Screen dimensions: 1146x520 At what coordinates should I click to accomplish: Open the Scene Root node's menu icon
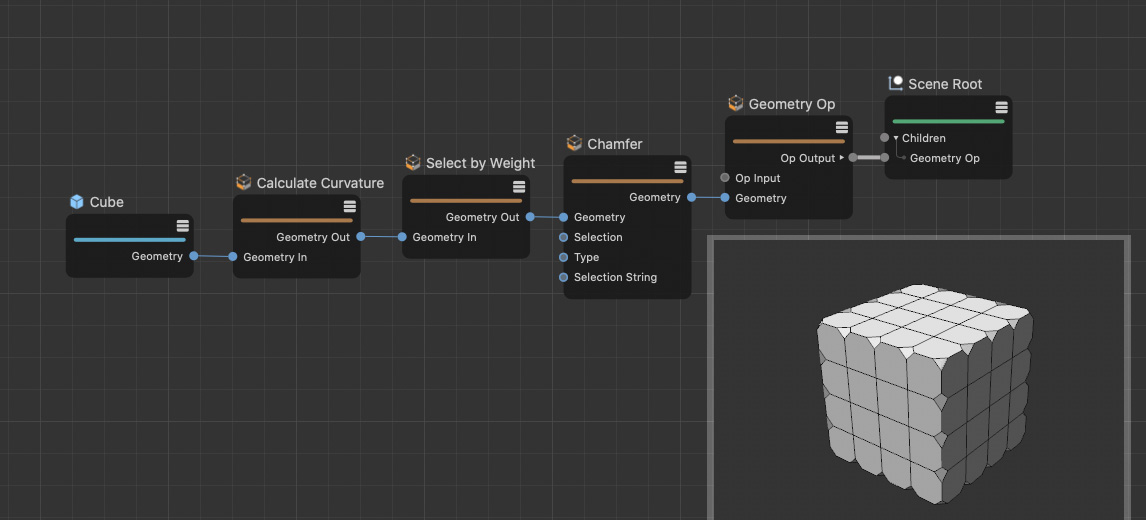click(x=1001, y=108)
